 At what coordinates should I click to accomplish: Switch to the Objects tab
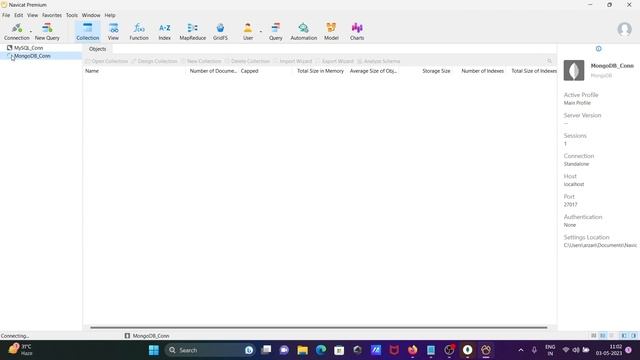pyautogui.click(x=98, y=49)
